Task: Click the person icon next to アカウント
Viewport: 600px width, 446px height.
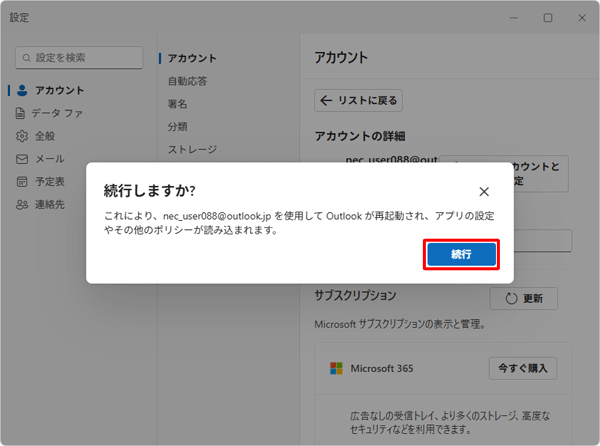Action: (22, 90)
